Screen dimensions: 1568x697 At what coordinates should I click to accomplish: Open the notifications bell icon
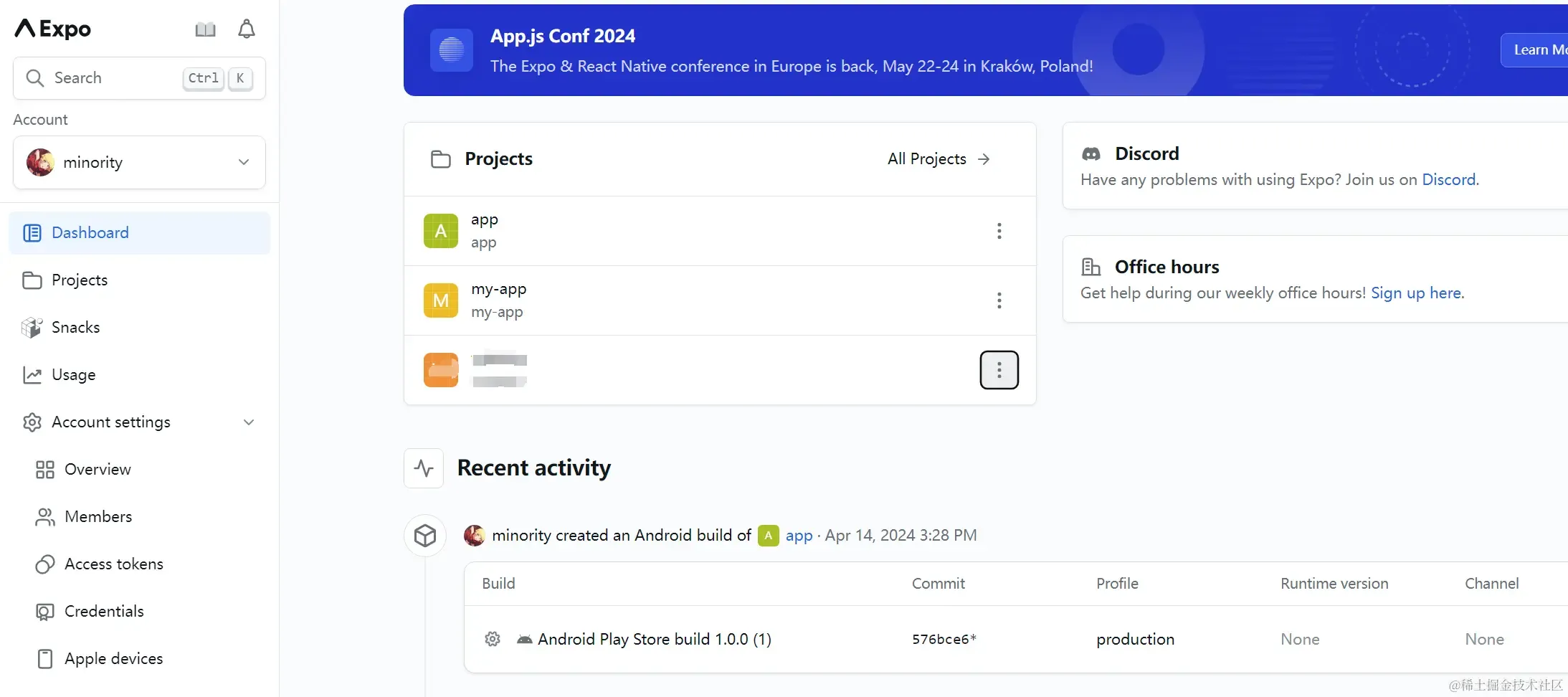click(247, 29)
